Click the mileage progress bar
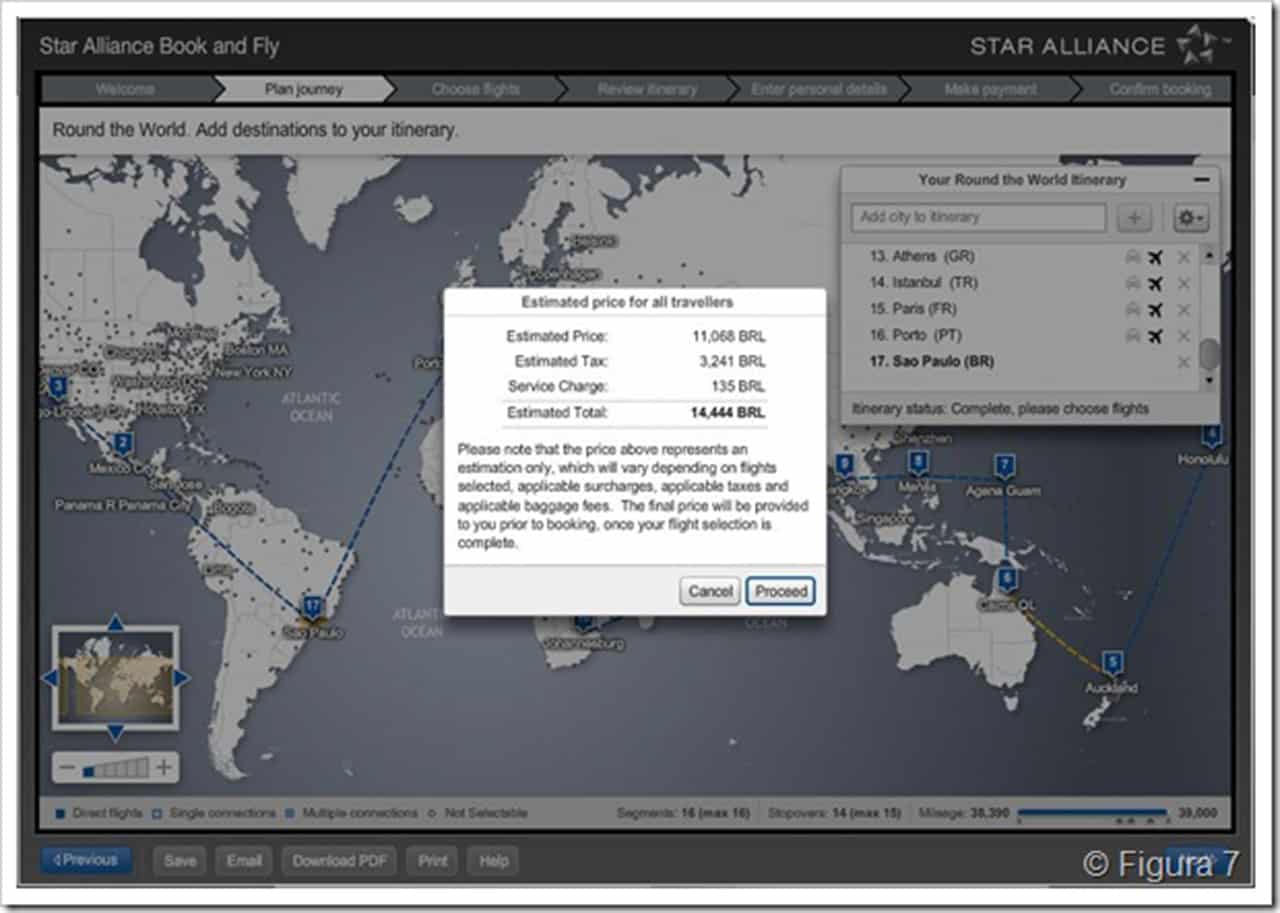1280x913 pixels. click(x=1092, y=812)
